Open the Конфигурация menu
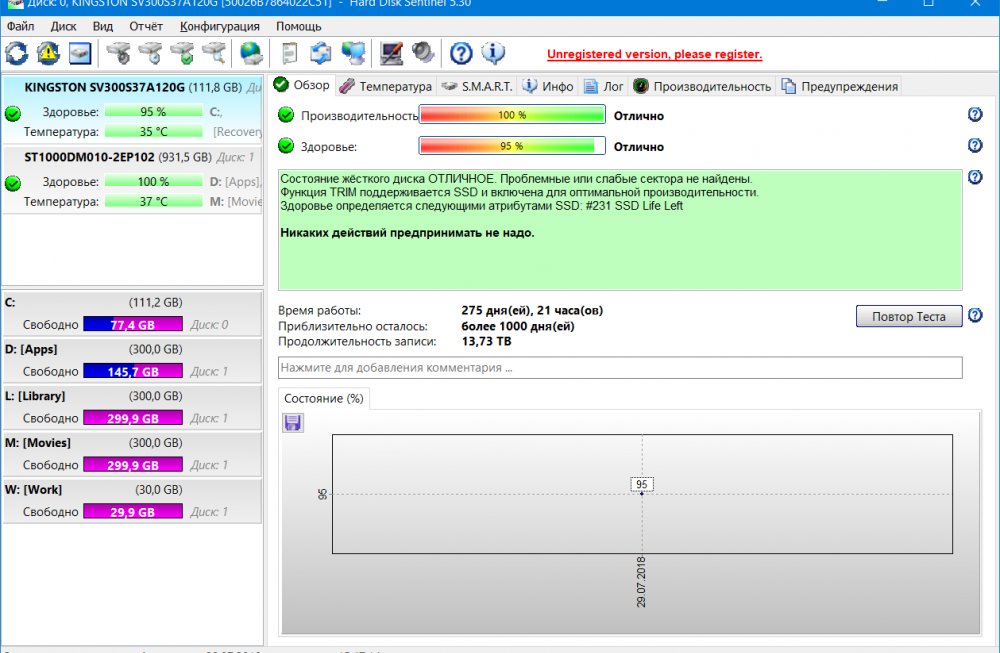This screenshot has width=1000, height=653. 219,26
